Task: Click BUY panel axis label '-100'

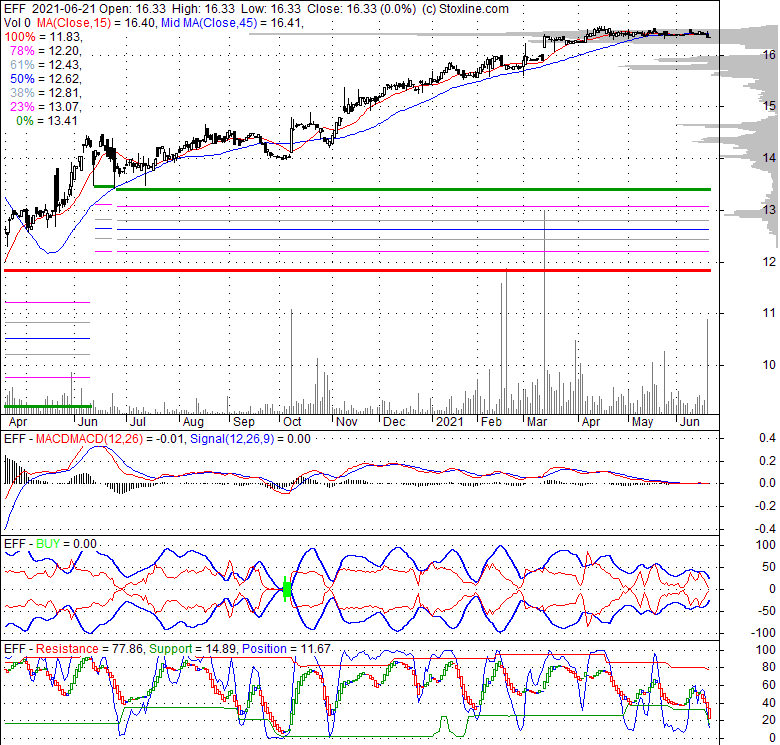Action: point(762,633)
